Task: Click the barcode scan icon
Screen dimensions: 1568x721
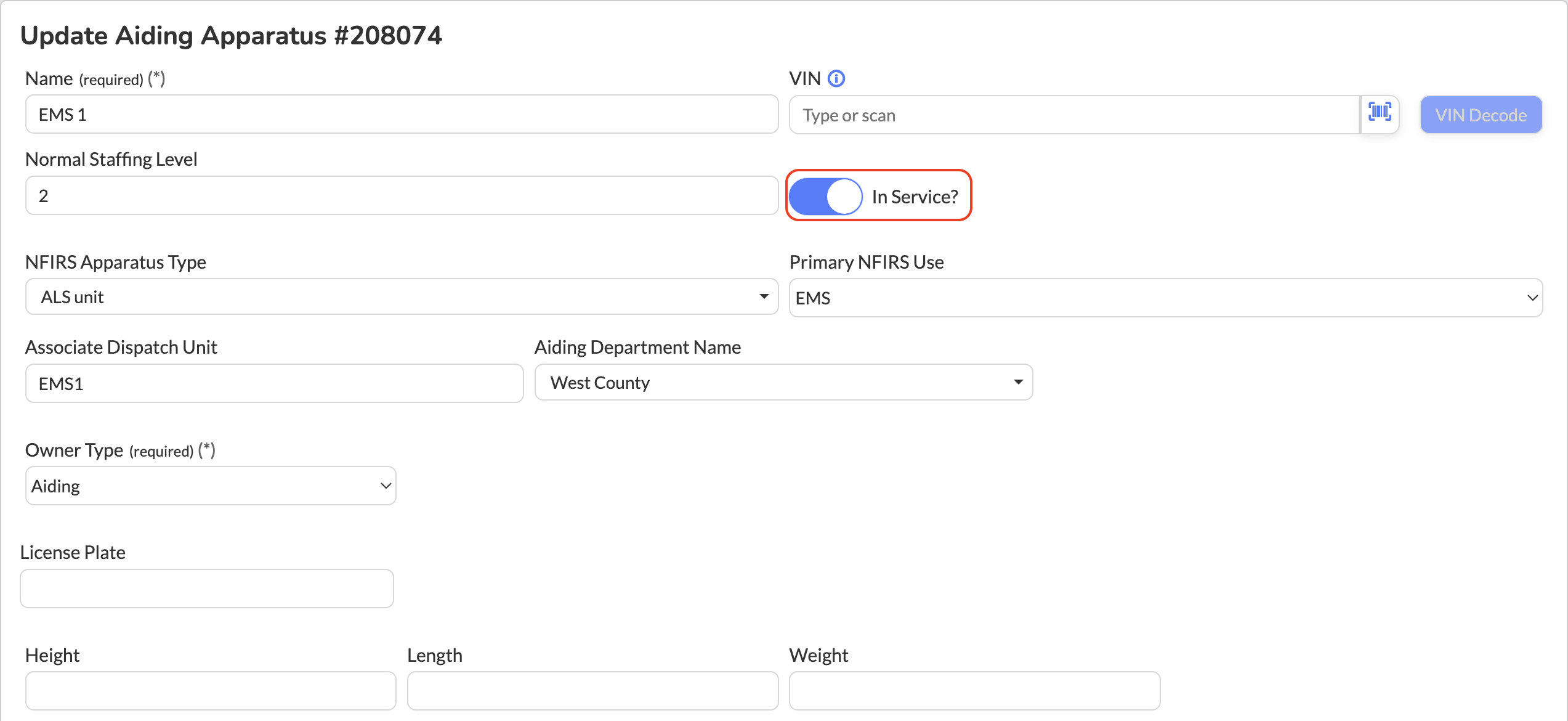Action: coord(1380,113)
